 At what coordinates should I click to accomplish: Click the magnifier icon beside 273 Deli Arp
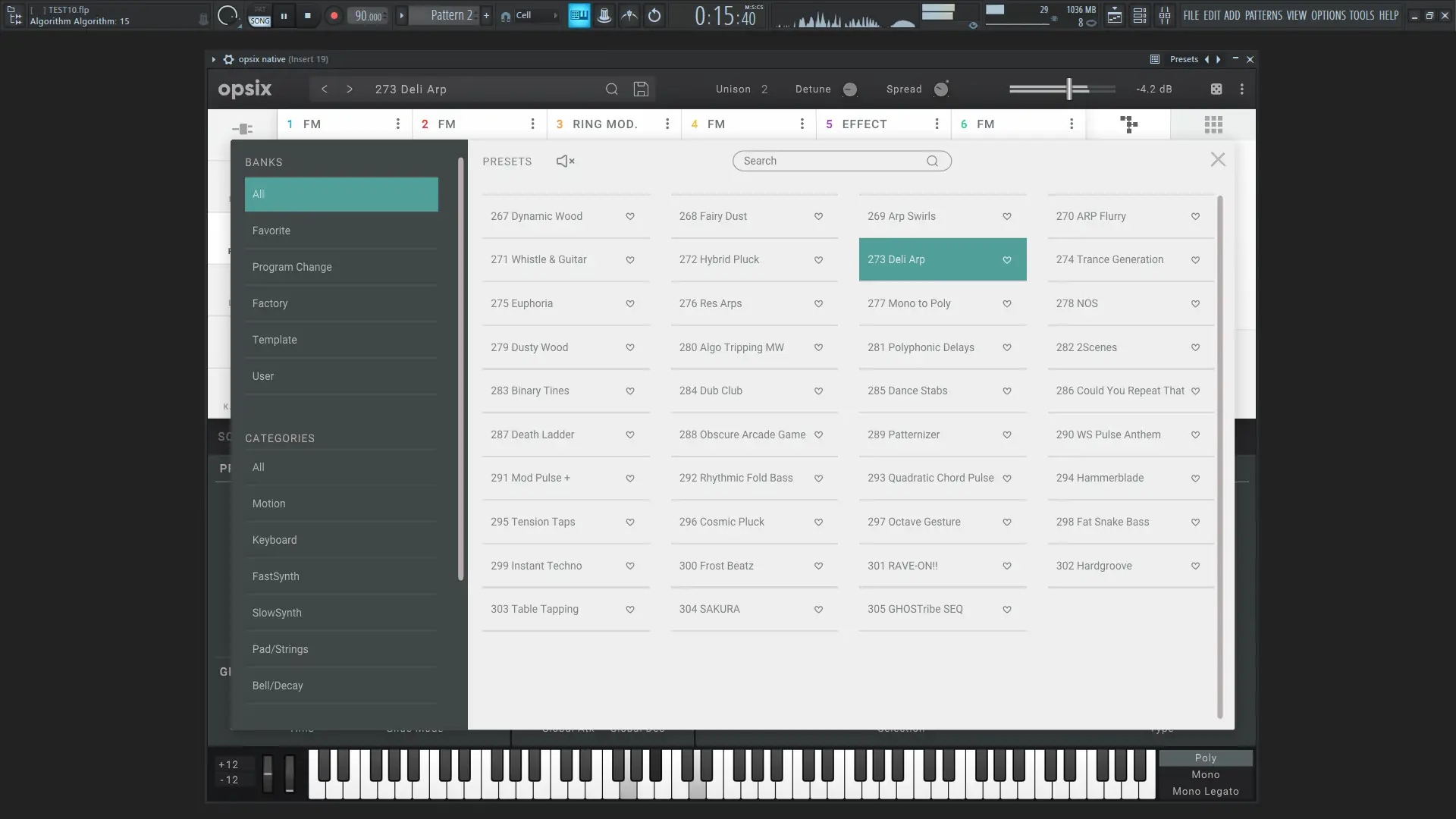[x=611, y=89]
